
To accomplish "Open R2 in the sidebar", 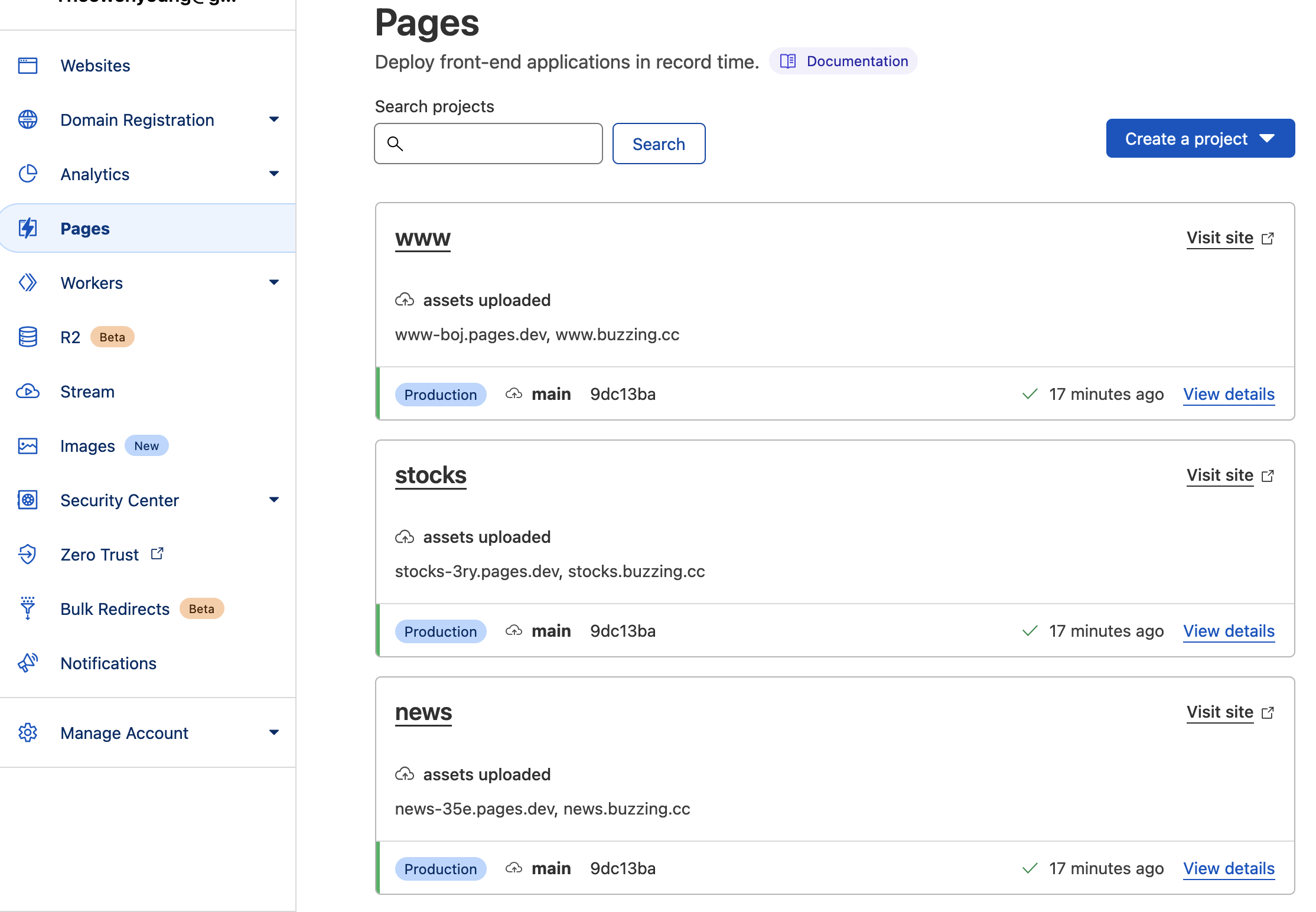I will click(70, 337).
